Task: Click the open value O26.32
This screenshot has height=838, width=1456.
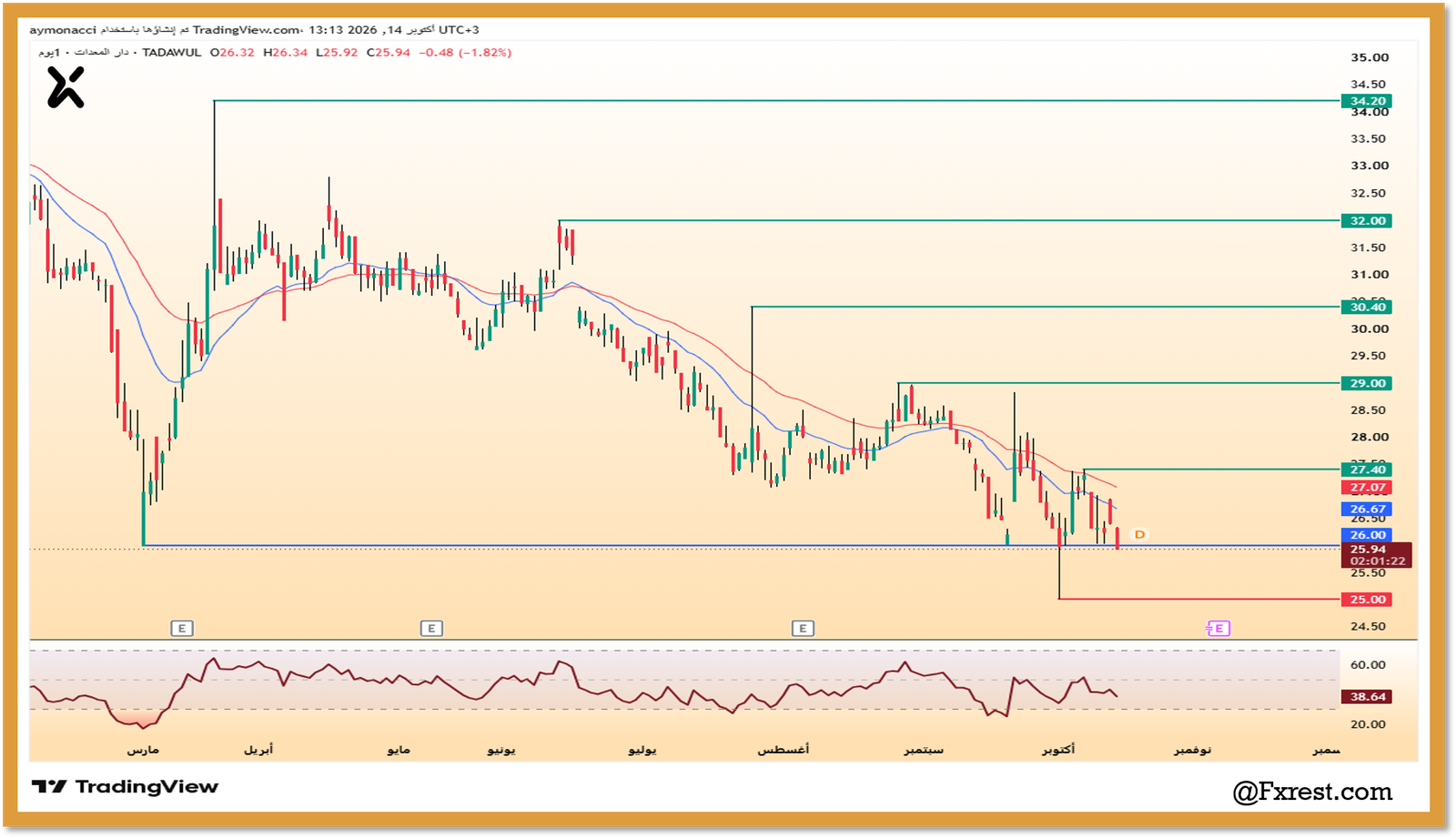Action: point(232,53)
